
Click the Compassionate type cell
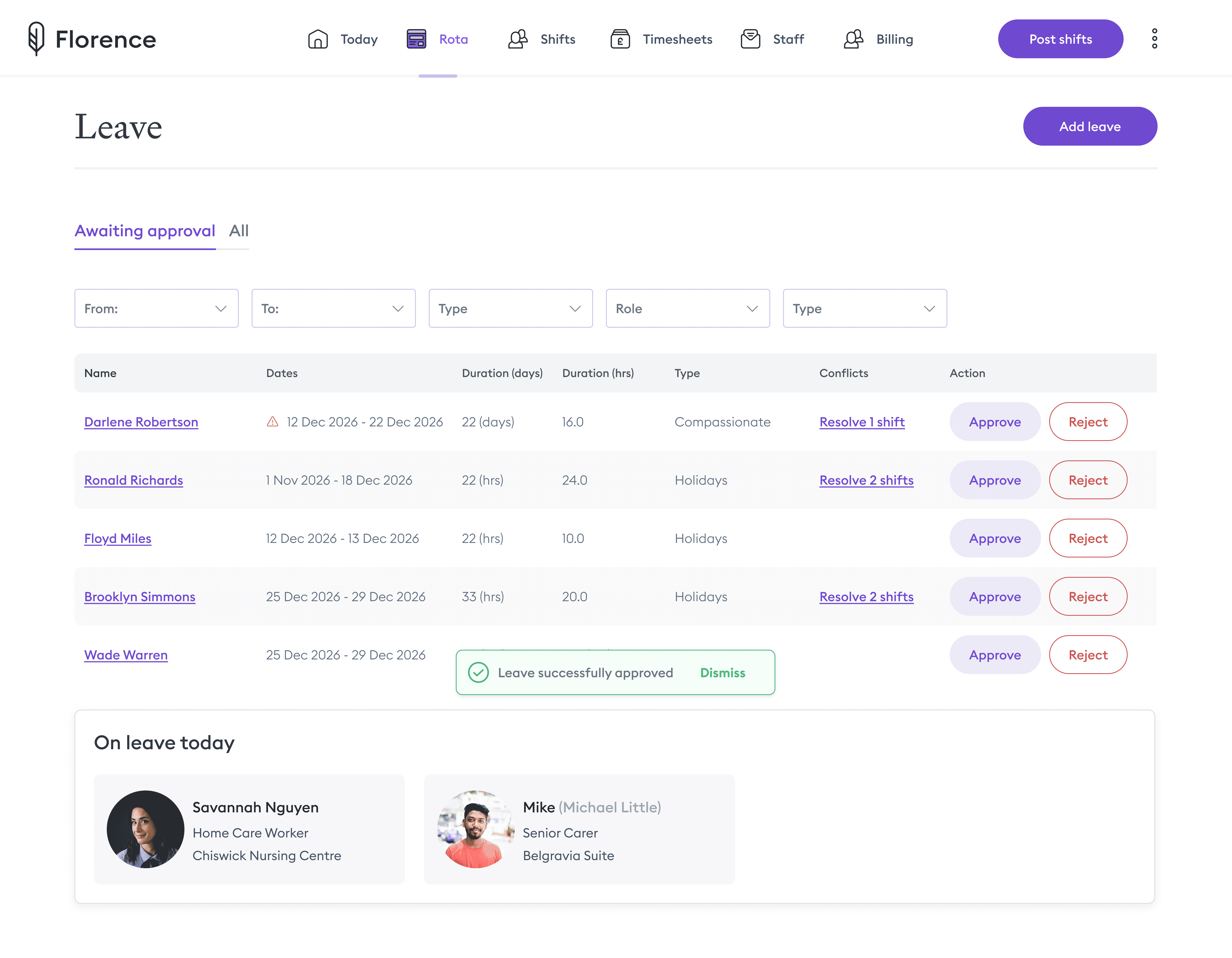coord(723,422)
